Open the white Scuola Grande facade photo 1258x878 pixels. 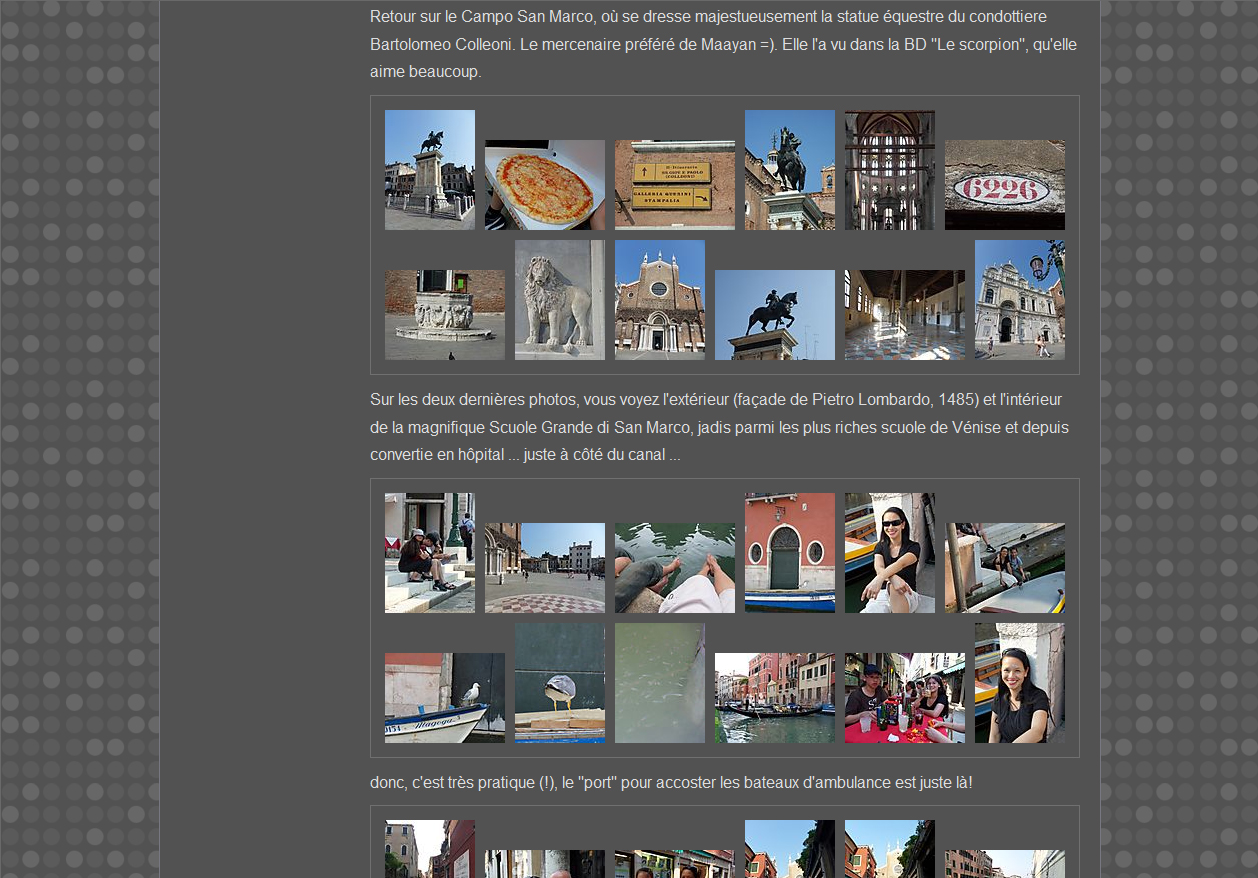[x=1019, y=300]
